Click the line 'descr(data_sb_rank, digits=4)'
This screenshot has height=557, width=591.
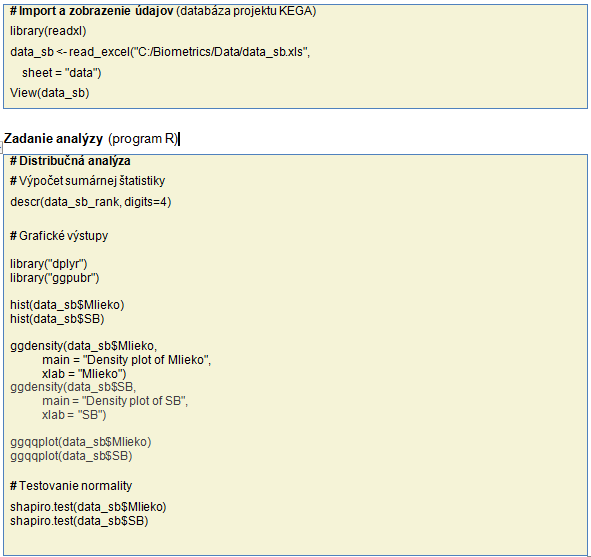tap(90, 202)
